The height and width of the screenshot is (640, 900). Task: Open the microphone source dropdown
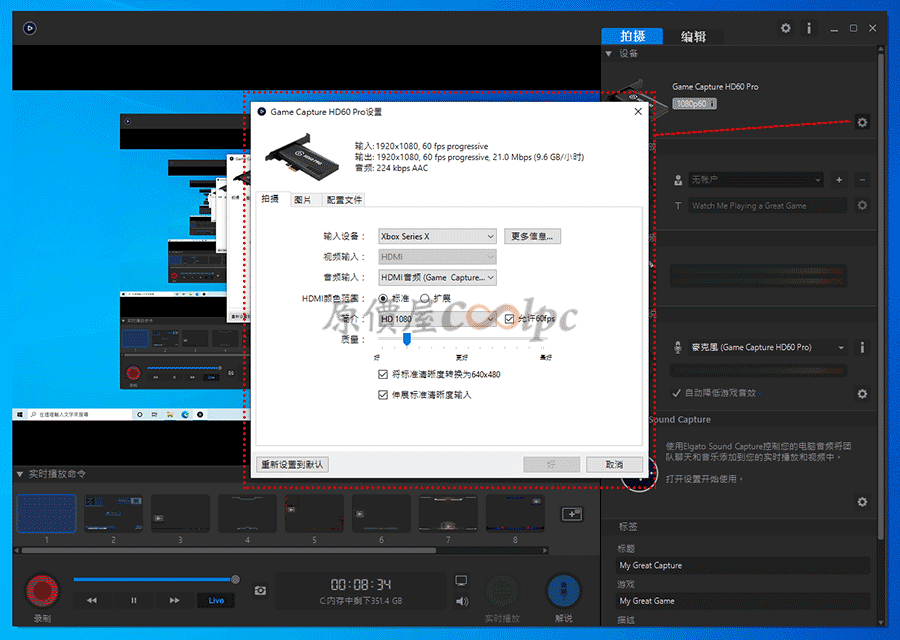click(x=768, y=347)
